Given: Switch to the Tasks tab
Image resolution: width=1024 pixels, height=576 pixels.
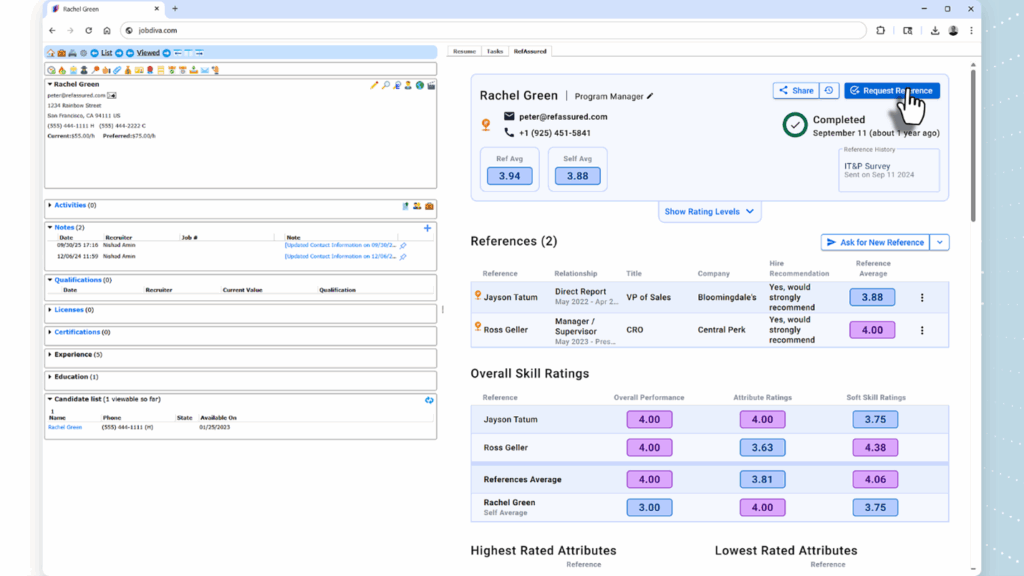Looking at the screenshot, I should (494, 51).
